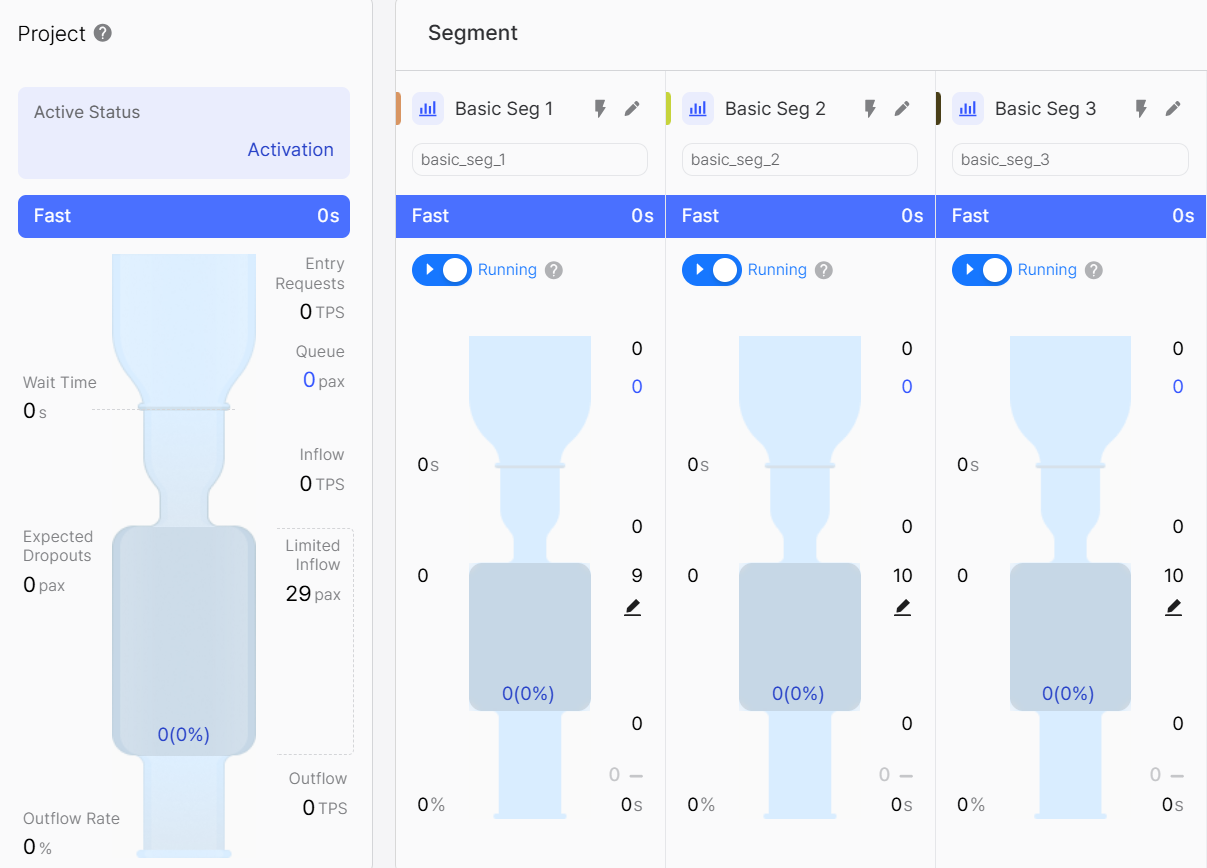Edit Basic Seg 3 name with pencil icon
The width and height of the screenshot is (1207, 868).
[1173, 109]
